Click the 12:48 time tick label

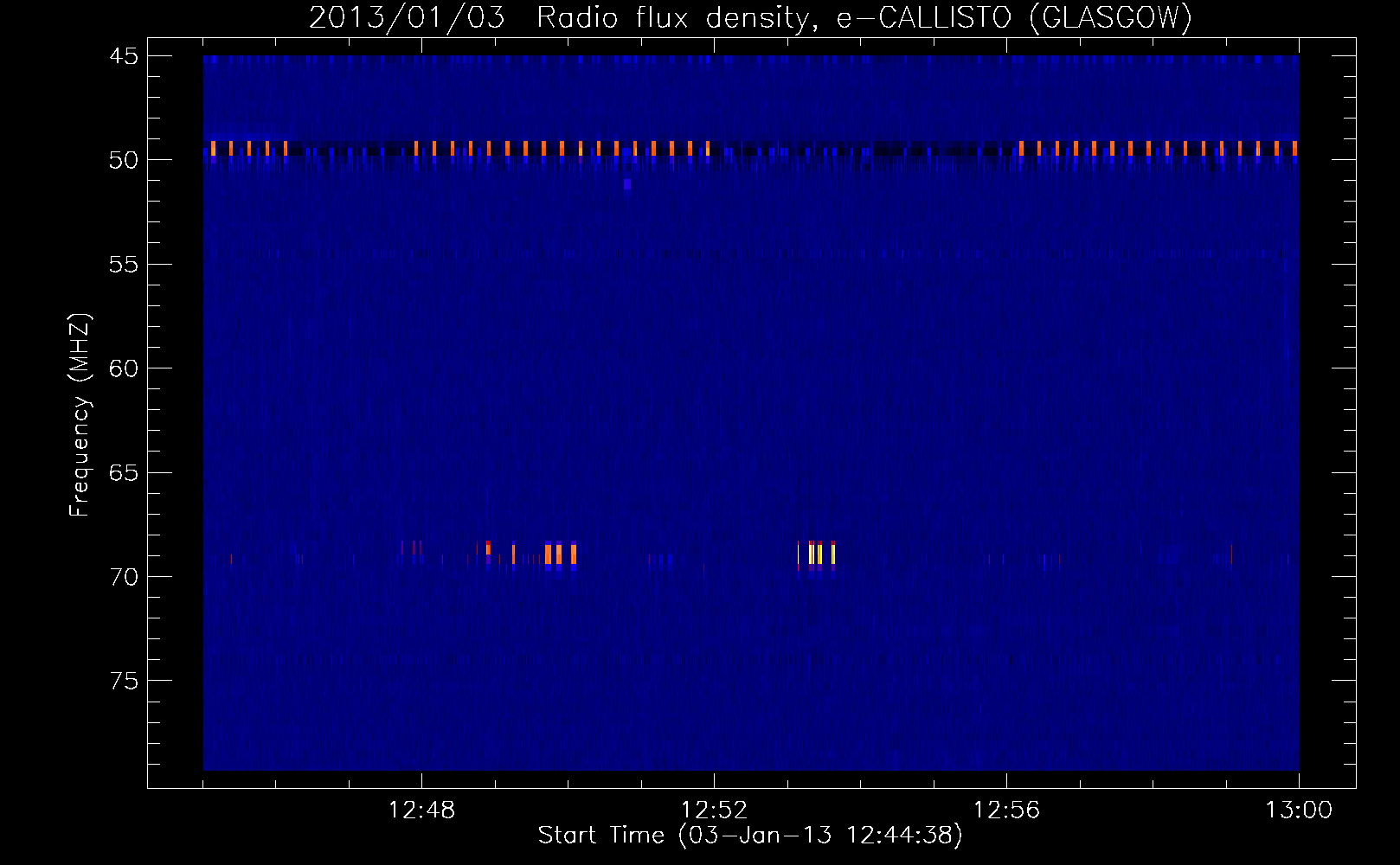point(421,811)
